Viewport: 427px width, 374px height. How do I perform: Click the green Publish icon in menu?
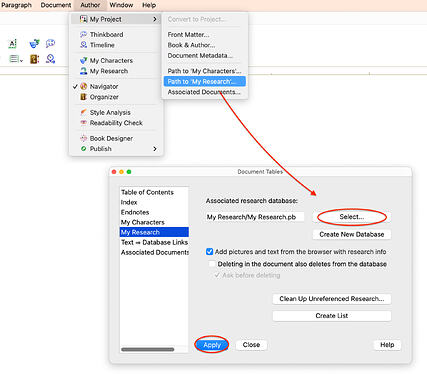pos(83,149)
